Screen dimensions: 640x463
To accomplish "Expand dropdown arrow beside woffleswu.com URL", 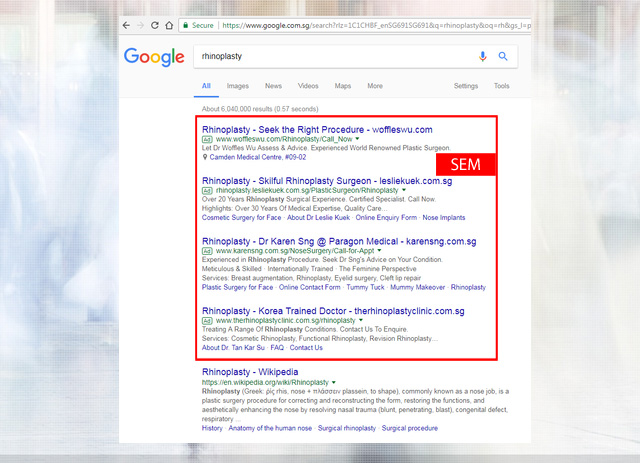I will tap(357, 139).
